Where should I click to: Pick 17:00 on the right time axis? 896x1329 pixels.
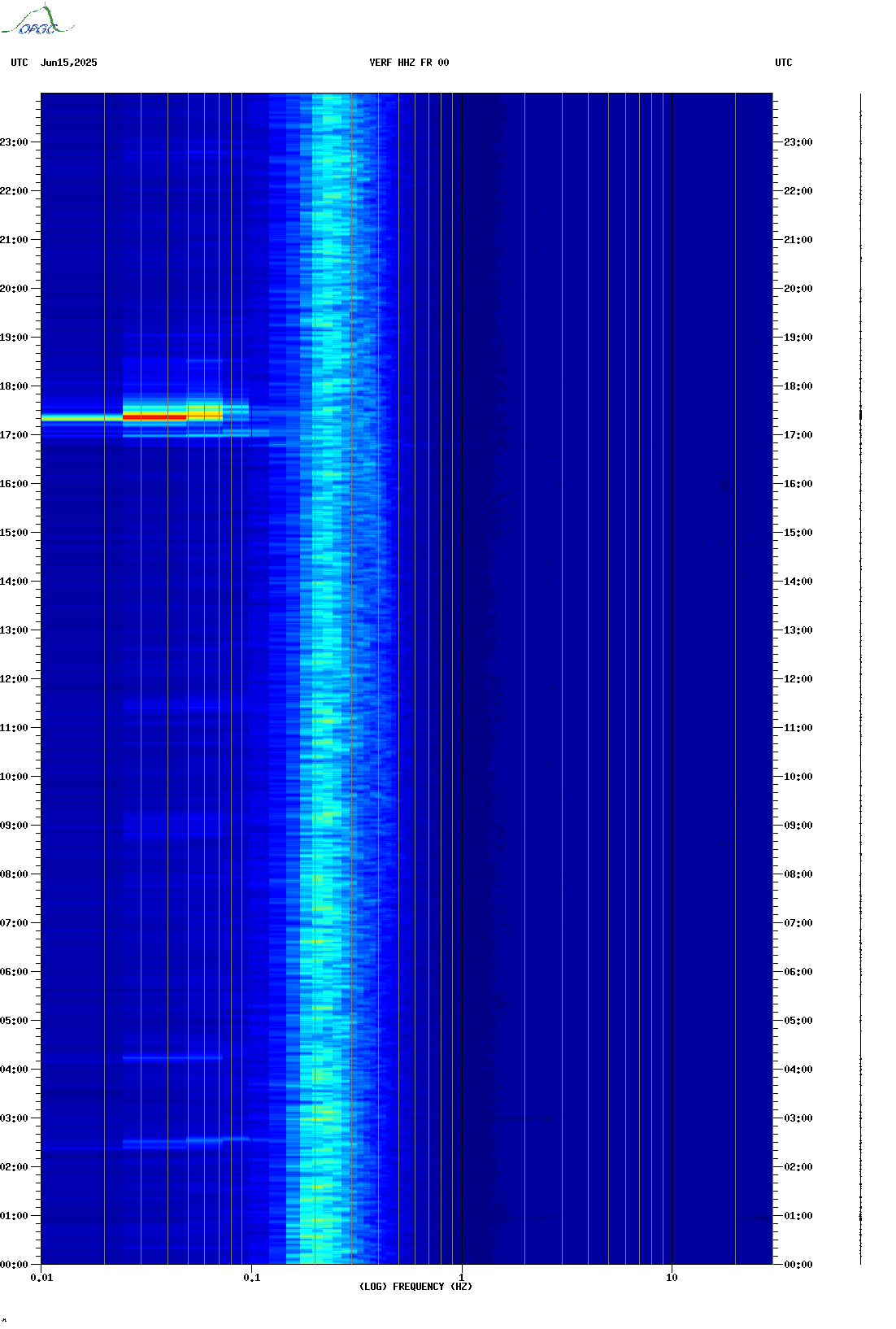coord(798,435)
